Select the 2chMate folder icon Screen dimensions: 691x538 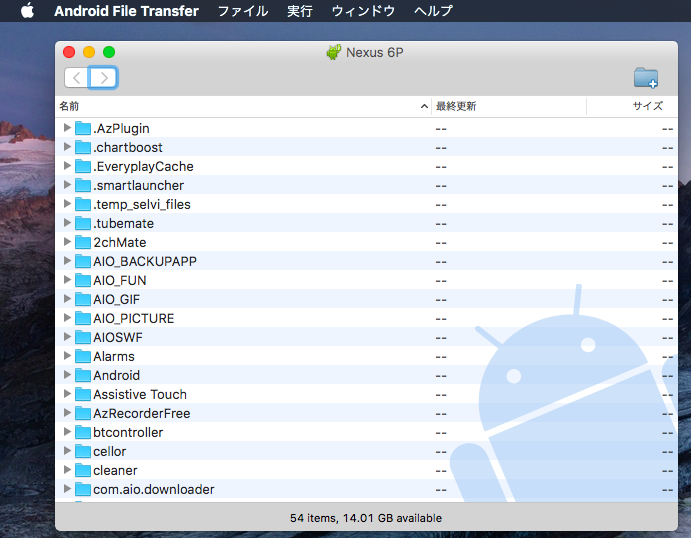[83, 242]
